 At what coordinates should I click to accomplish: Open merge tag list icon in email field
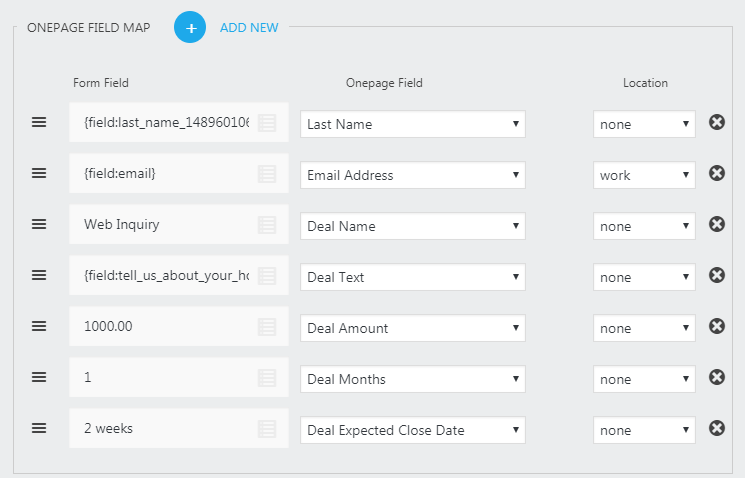(x=267, y=174)
